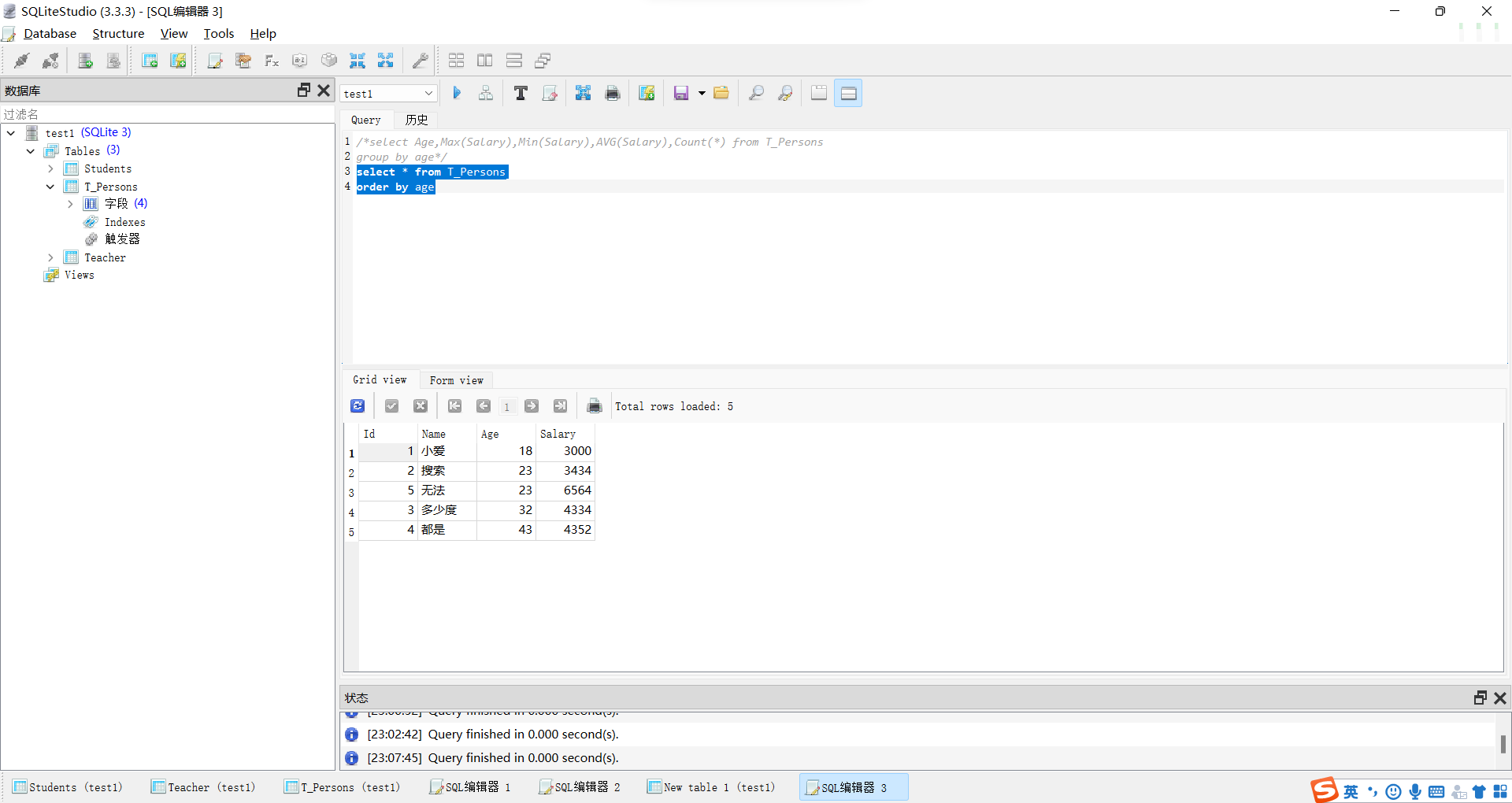Print the query results
Screen dimensions: 1512x803
click(x=595, y=406)
